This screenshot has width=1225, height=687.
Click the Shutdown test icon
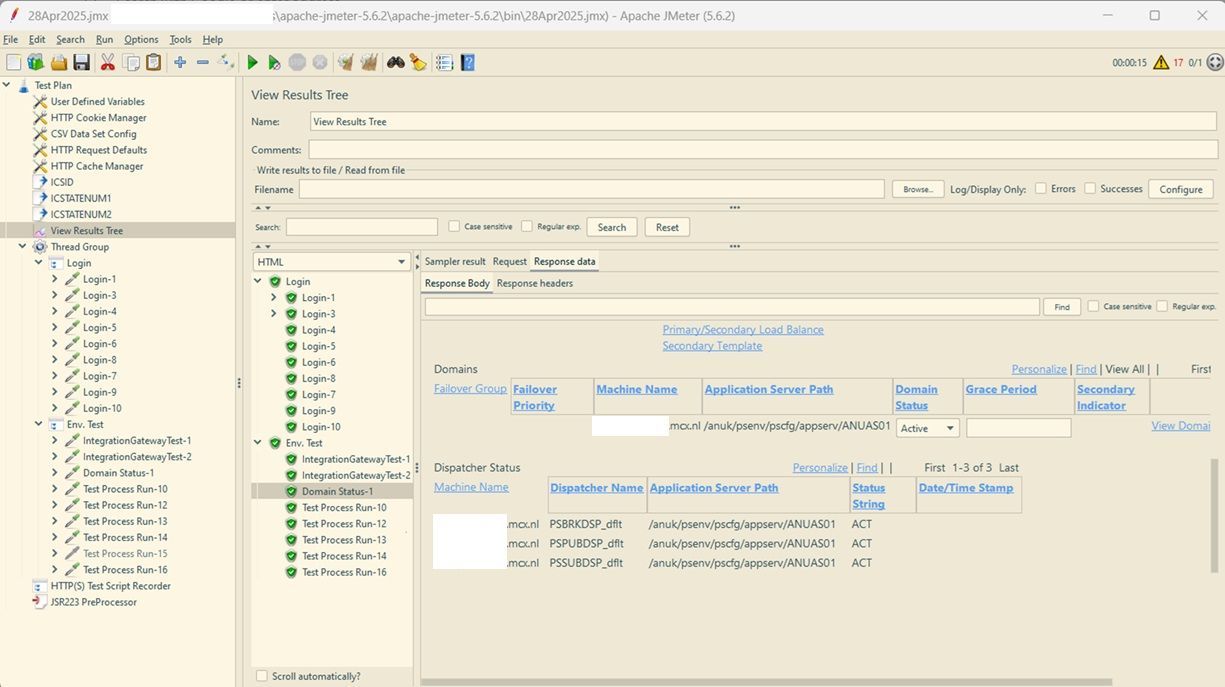(320, 62)
